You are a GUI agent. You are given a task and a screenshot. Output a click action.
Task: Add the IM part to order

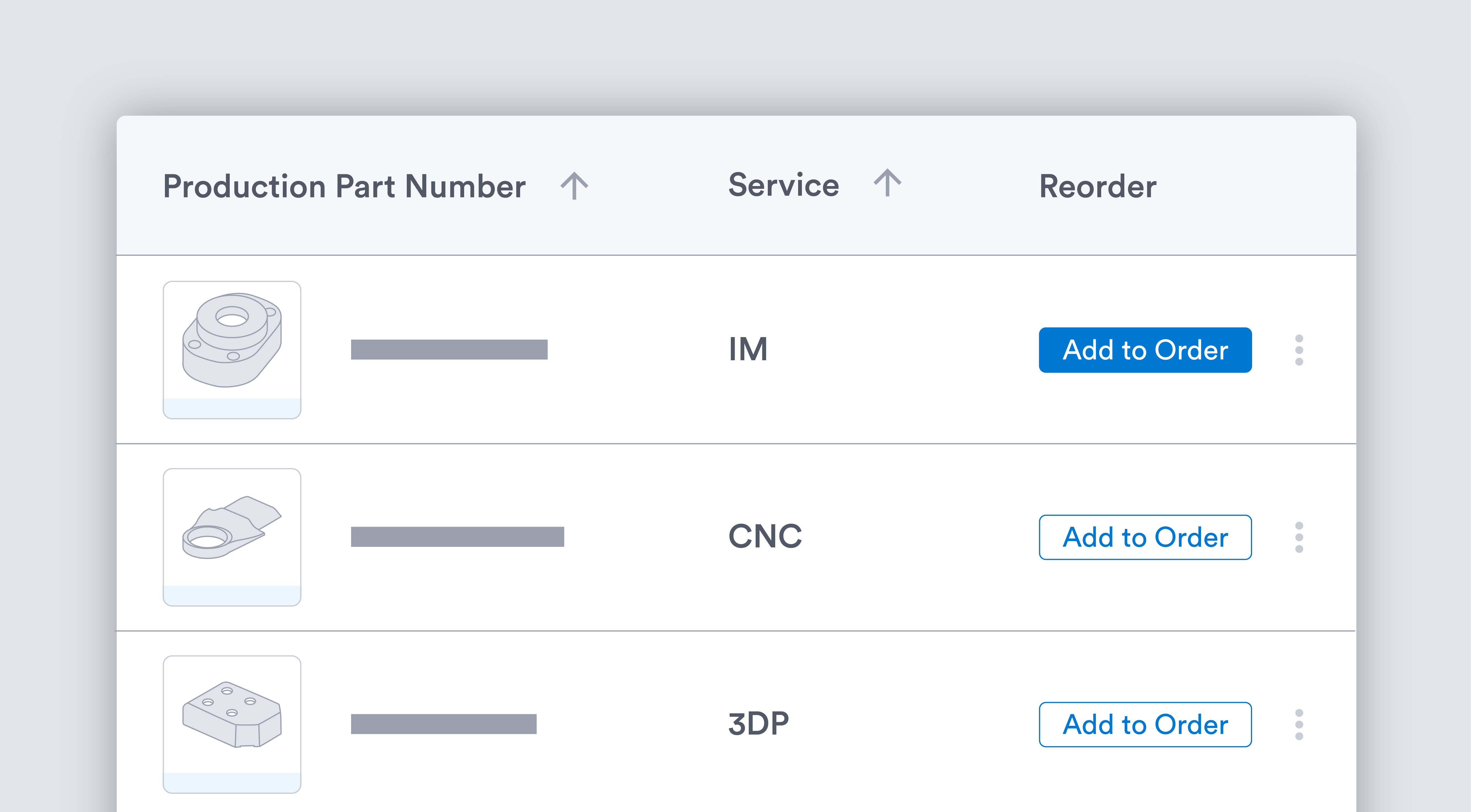1145,350
